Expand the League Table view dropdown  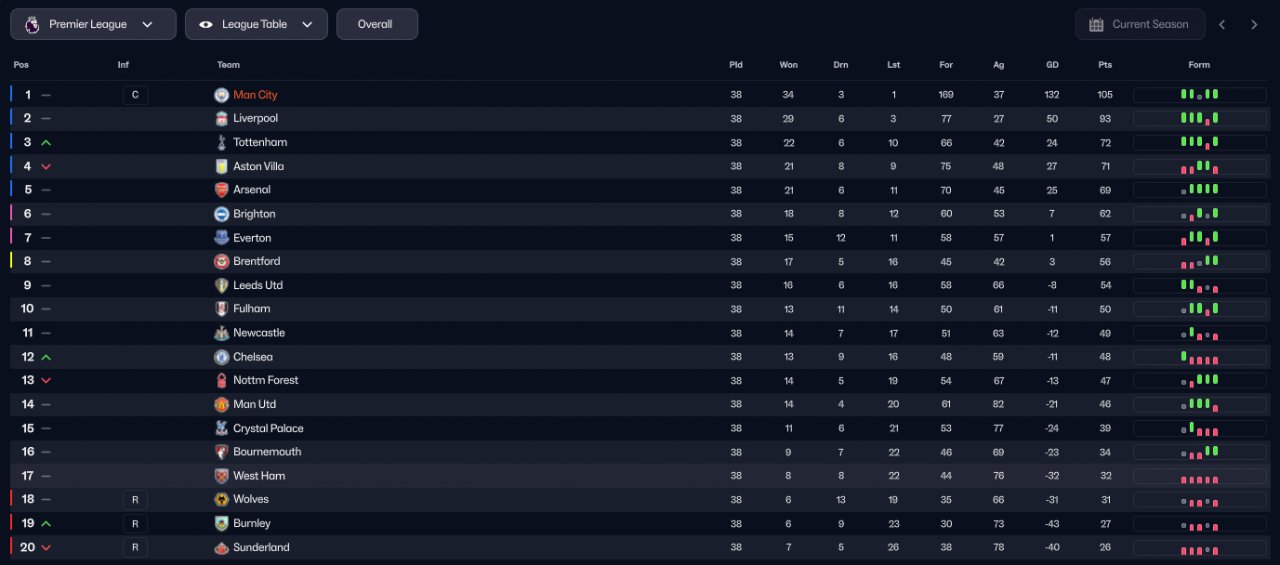click(x=256, y=24)
